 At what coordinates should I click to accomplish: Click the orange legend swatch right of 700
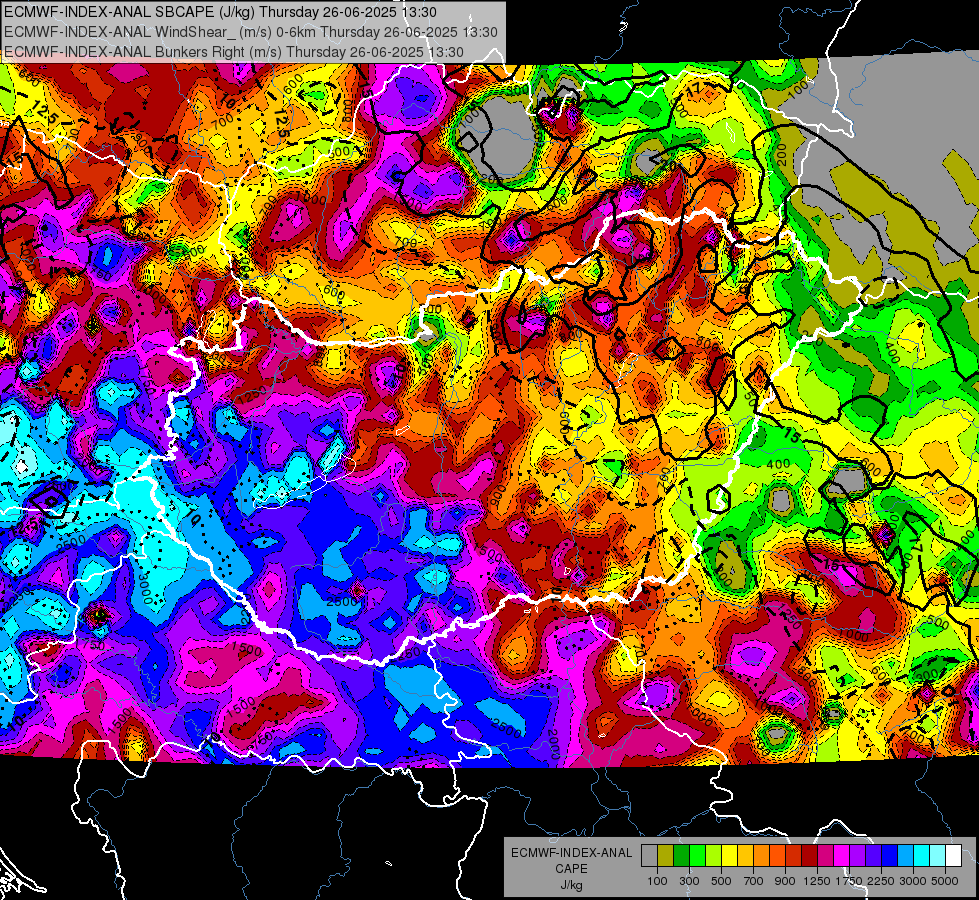tap(761, 855)
